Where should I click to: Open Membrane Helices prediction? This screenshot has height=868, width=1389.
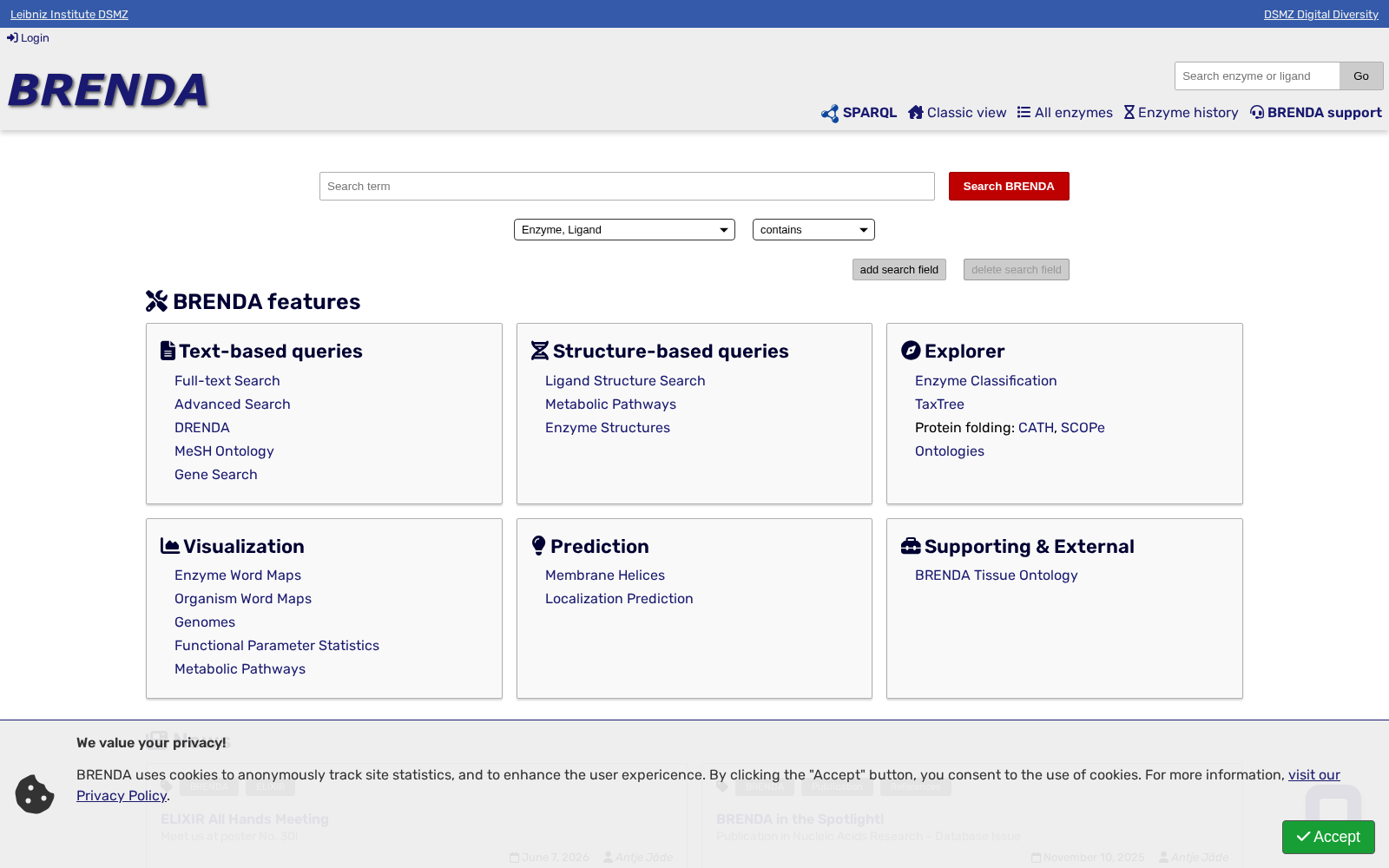tap(605, 575)
